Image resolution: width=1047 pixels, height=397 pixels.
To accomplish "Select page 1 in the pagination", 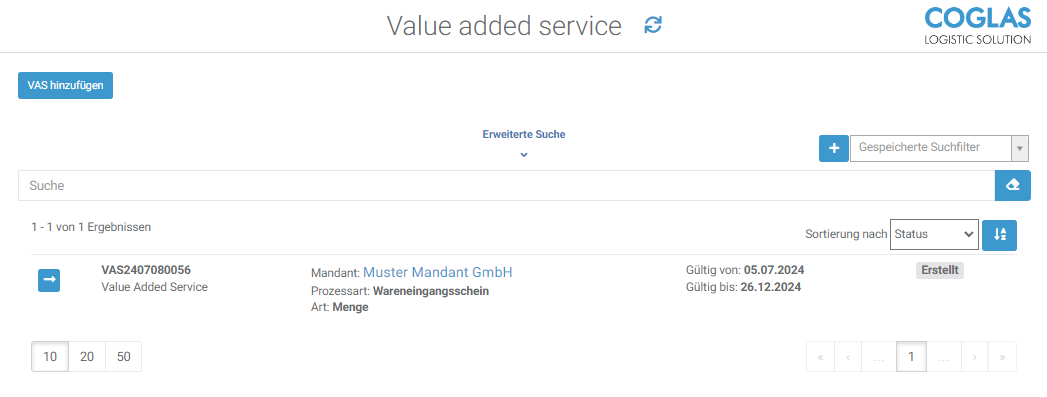I will coord(911,357).
